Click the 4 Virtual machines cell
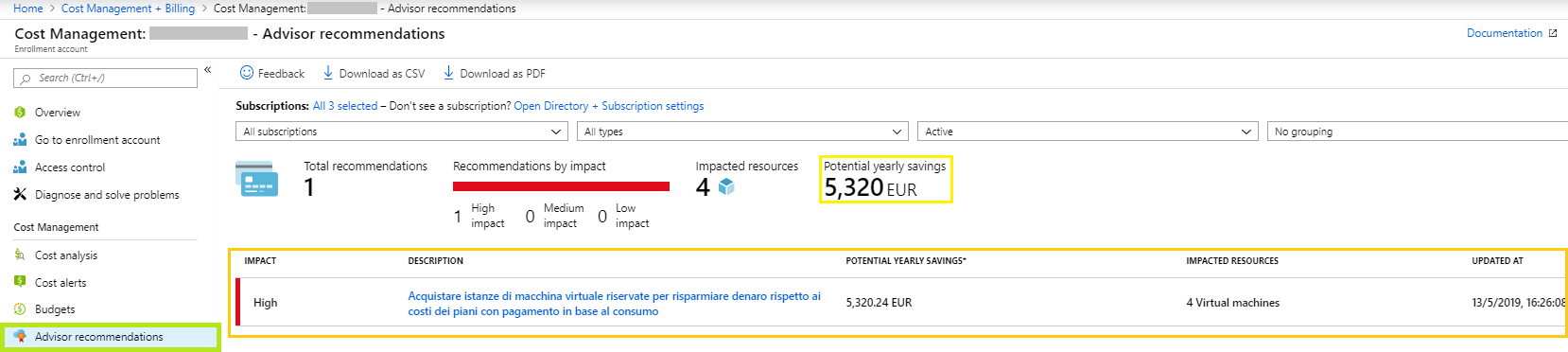This screenshot has width=1568, height=352. (1232, 303)
